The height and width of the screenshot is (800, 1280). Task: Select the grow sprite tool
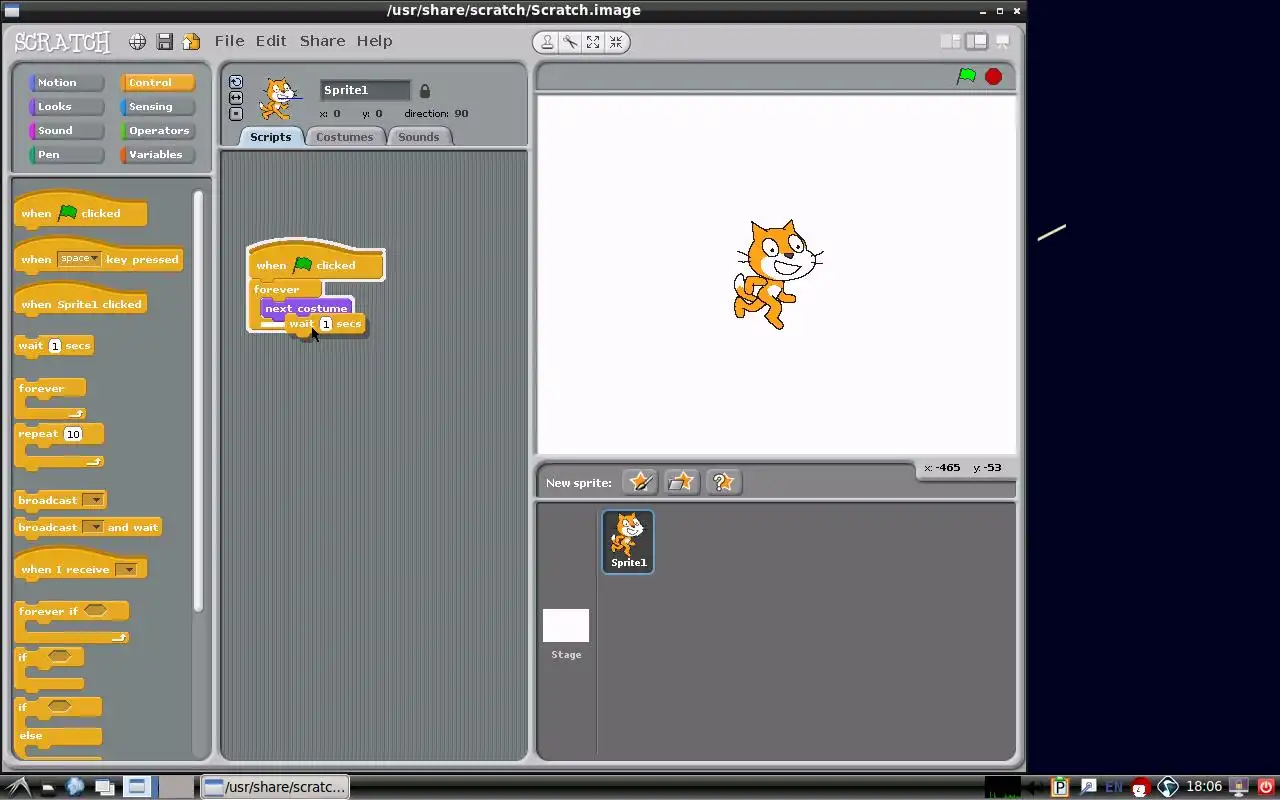(x=593, y=42)
